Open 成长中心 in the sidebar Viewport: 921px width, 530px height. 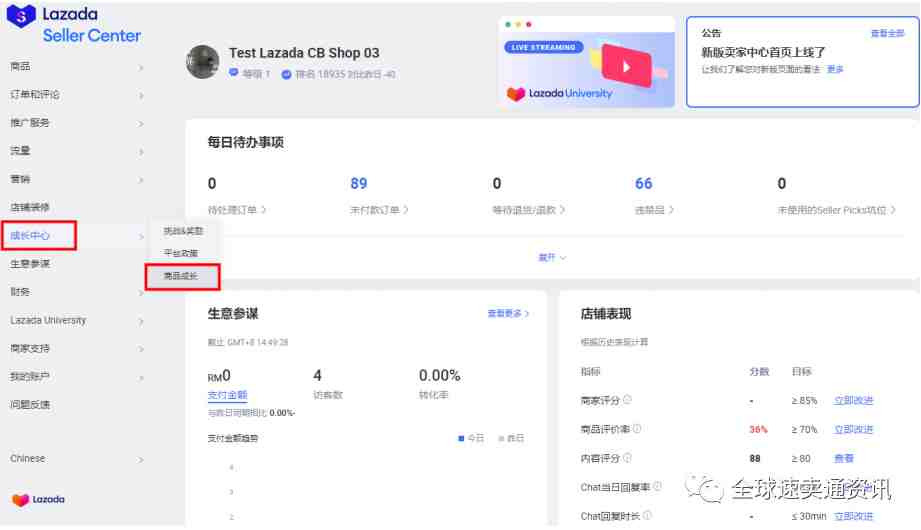(30, 236)
